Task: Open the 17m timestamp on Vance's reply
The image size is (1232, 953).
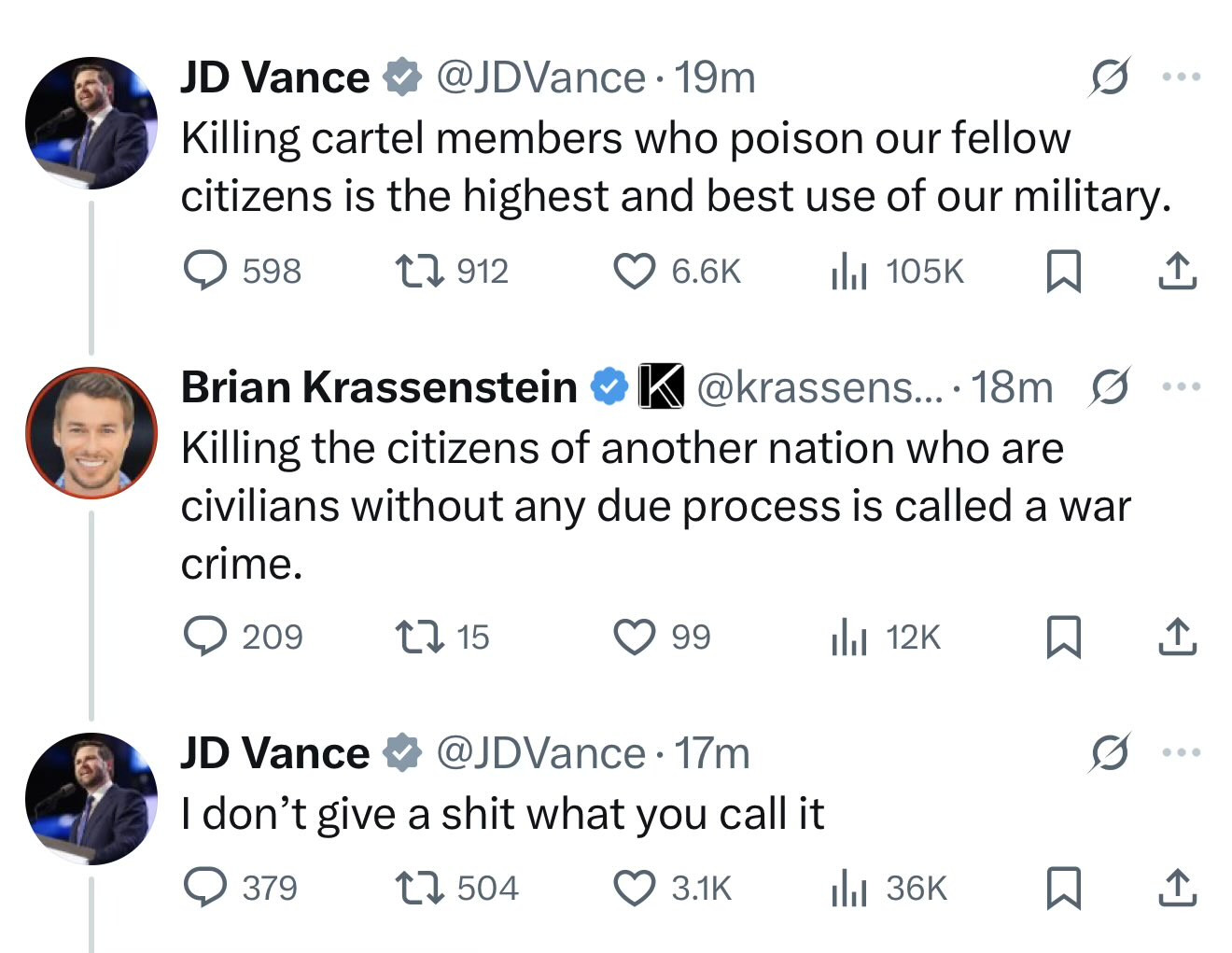Action: click(x=712, y=753)
